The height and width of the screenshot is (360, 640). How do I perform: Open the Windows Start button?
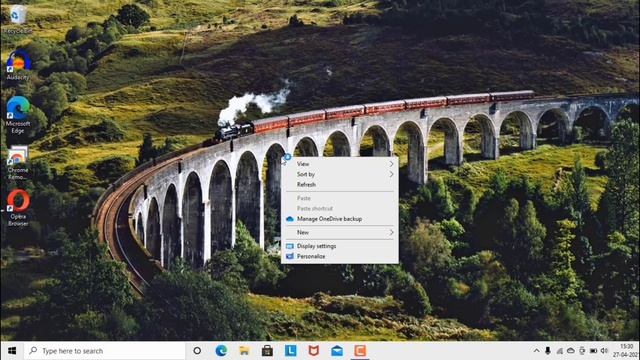(x=12, y=351)
